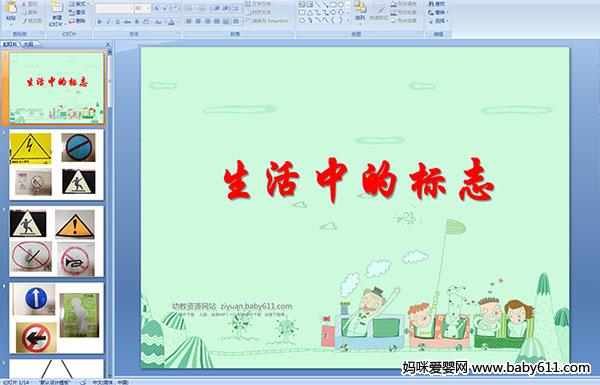Switch to the Slides tab in the left pane

tap(10, 44)
